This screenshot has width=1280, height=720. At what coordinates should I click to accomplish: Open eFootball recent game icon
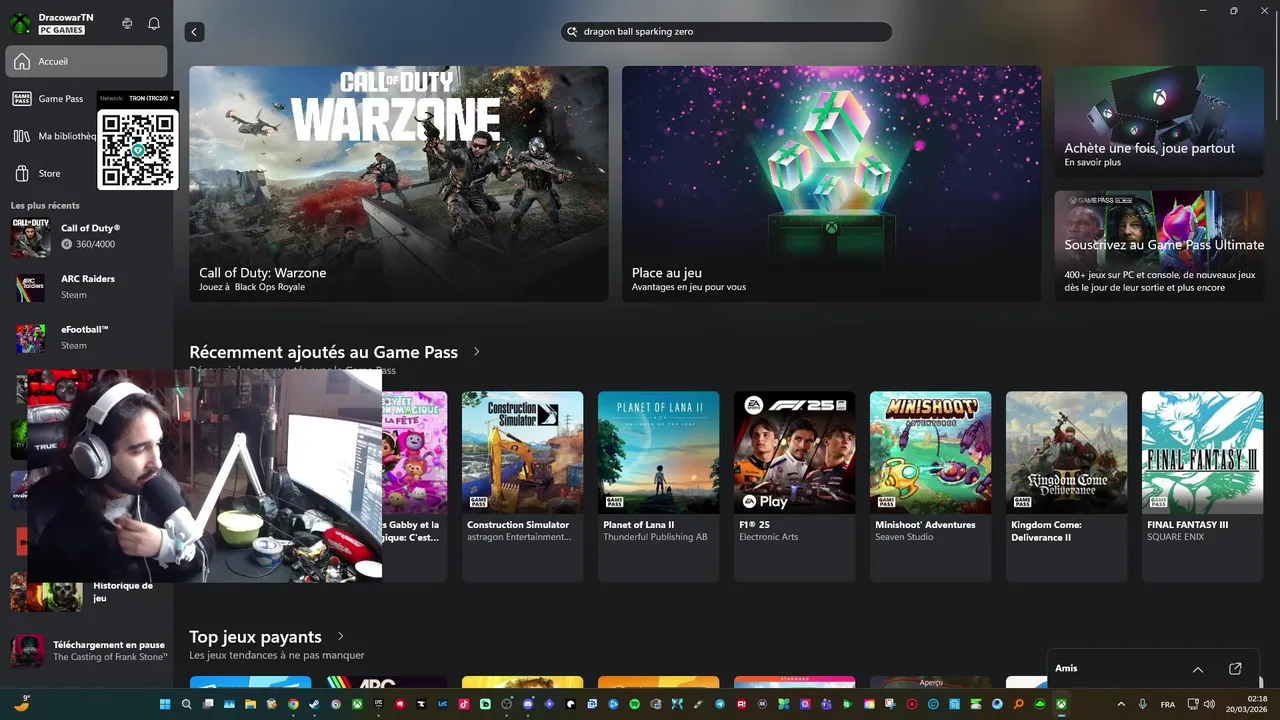(30, 338)
